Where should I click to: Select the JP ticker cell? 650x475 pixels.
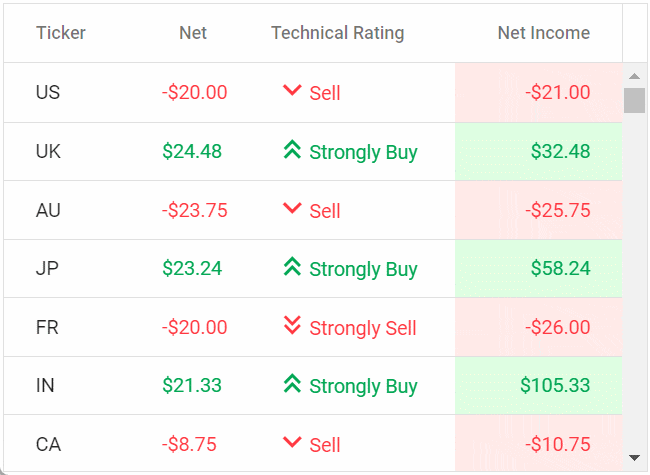(x=47, y=269)
